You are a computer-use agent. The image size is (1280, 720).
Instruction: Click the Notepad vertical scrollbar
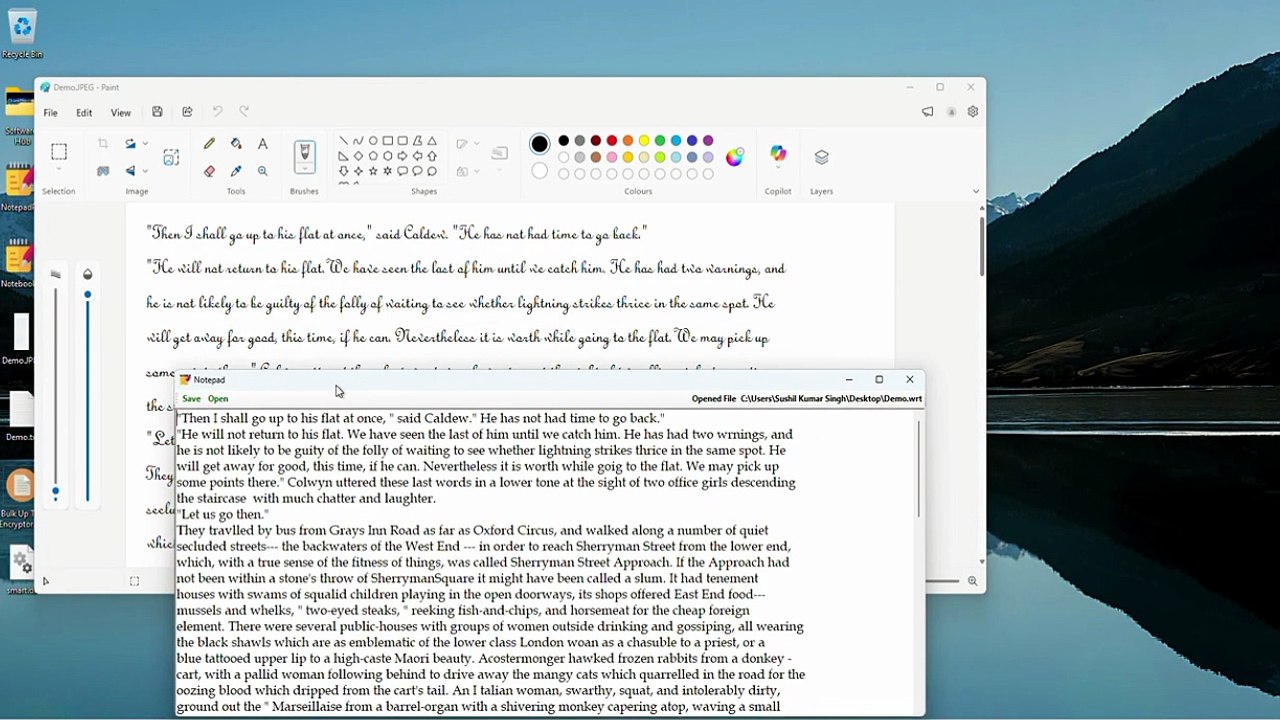coord(919,468)
